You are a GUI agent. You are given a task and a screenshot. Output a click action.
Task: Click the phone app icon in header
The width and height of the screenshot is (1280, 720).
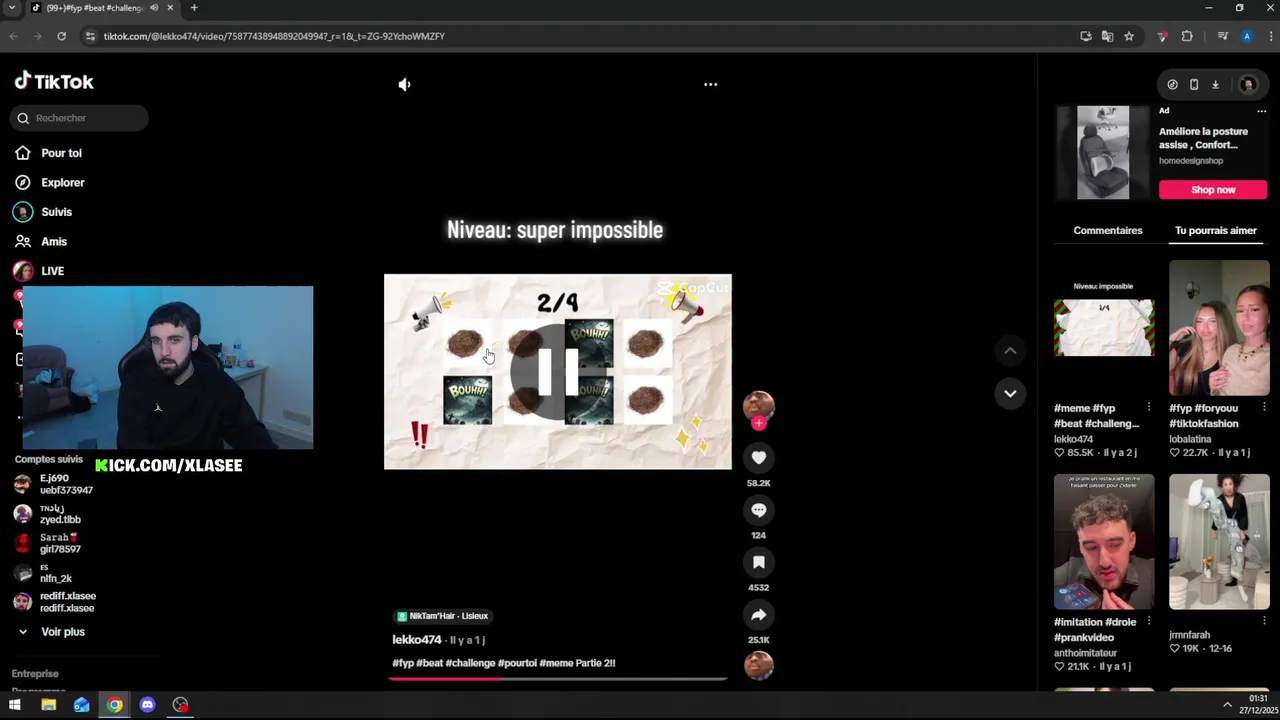click(1194, 85)
